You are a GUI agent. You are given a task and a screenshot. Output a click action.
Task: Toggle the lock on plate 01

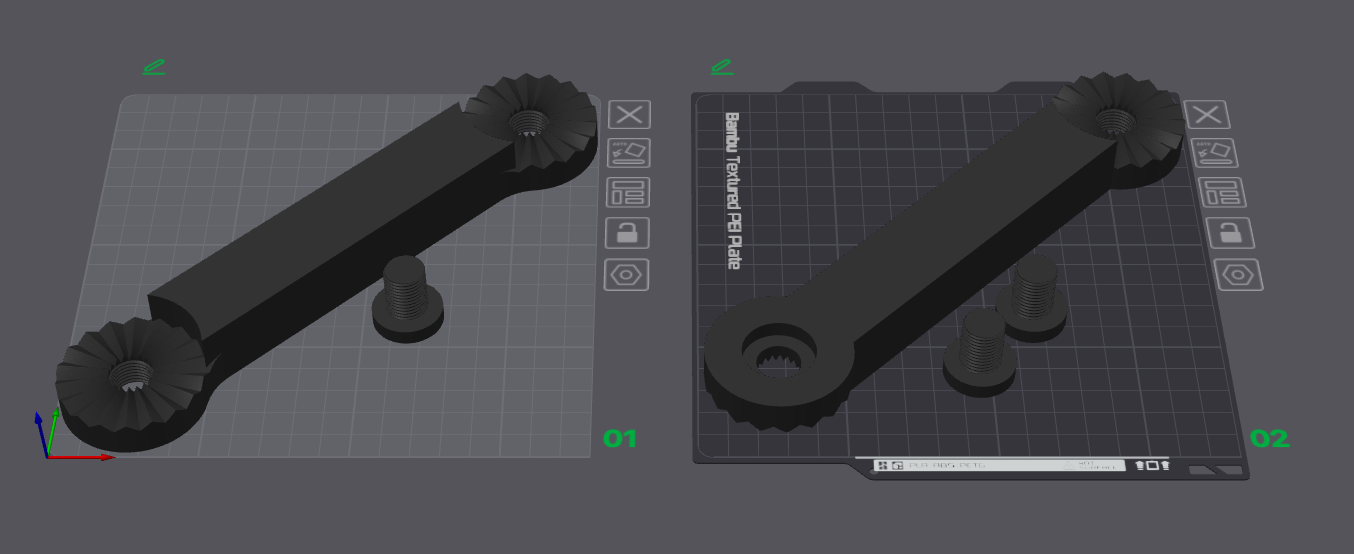click(x=627, y=233)
